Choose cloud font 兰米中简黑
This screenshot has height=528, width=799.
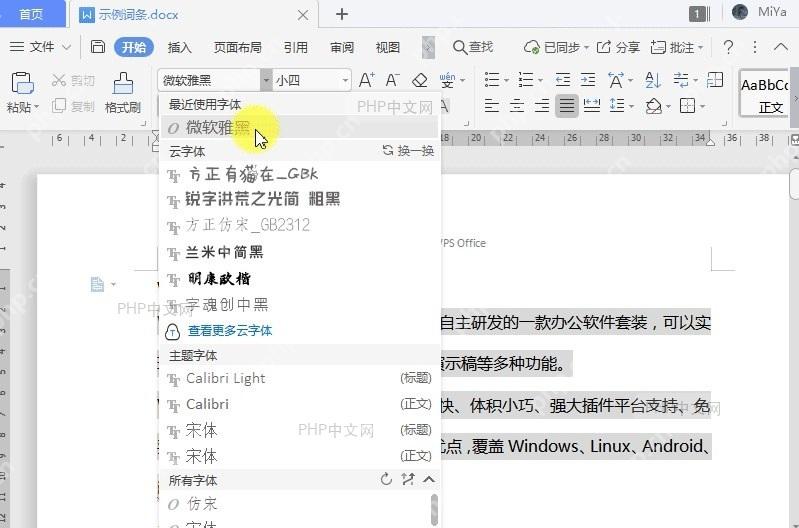[300, 252]
